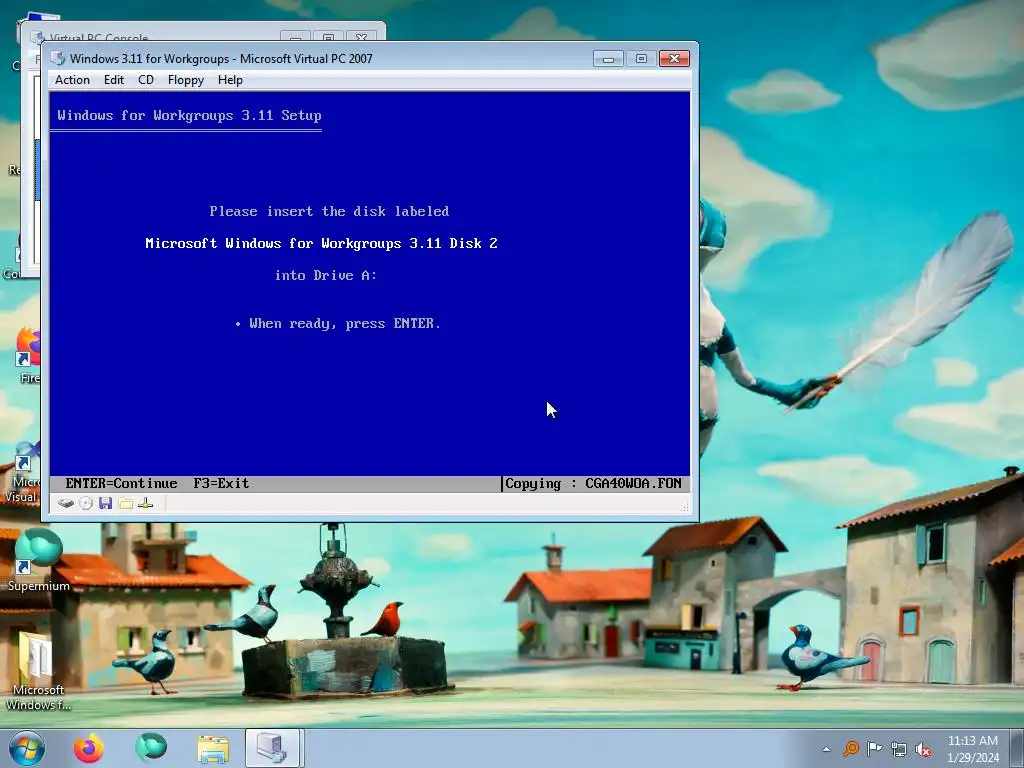Restore down the Windows 3.11 Virtual PC window
The height and width of the screenshot is (768, 1024).
[x=641, y=59]
